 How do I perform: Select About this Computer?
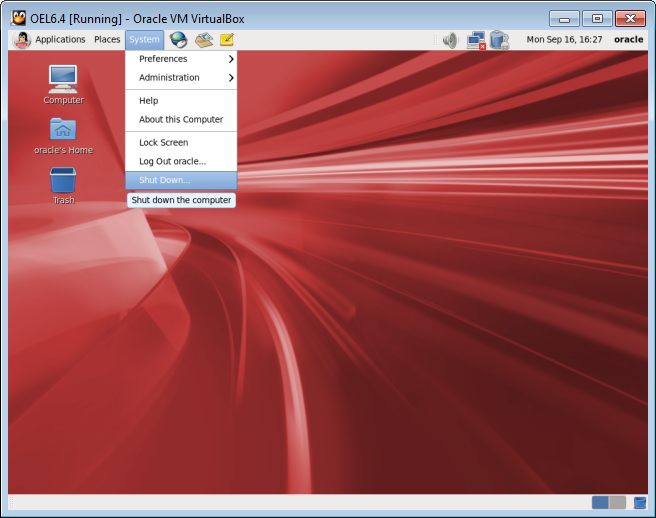tap(181, 120)
